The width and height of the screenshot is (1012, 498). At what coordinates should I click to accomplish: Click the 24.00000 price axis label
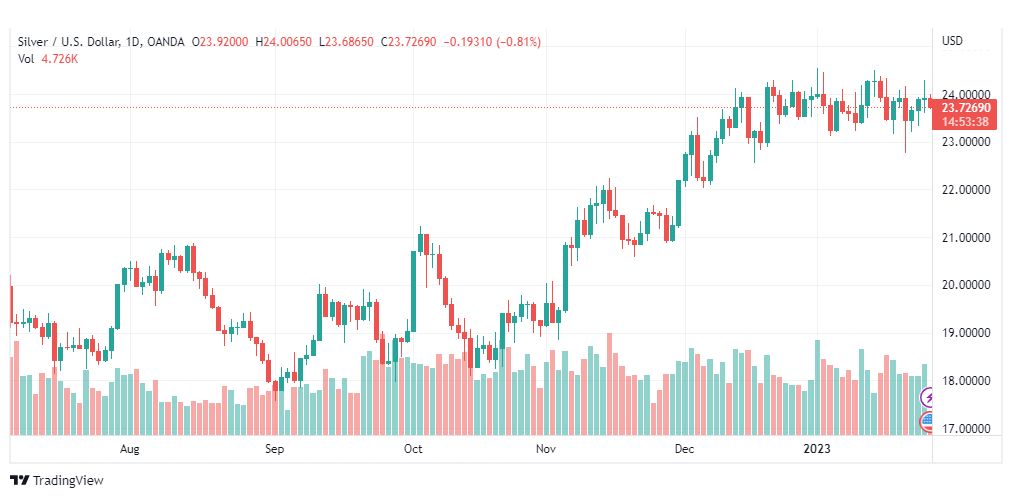(966, 94)
